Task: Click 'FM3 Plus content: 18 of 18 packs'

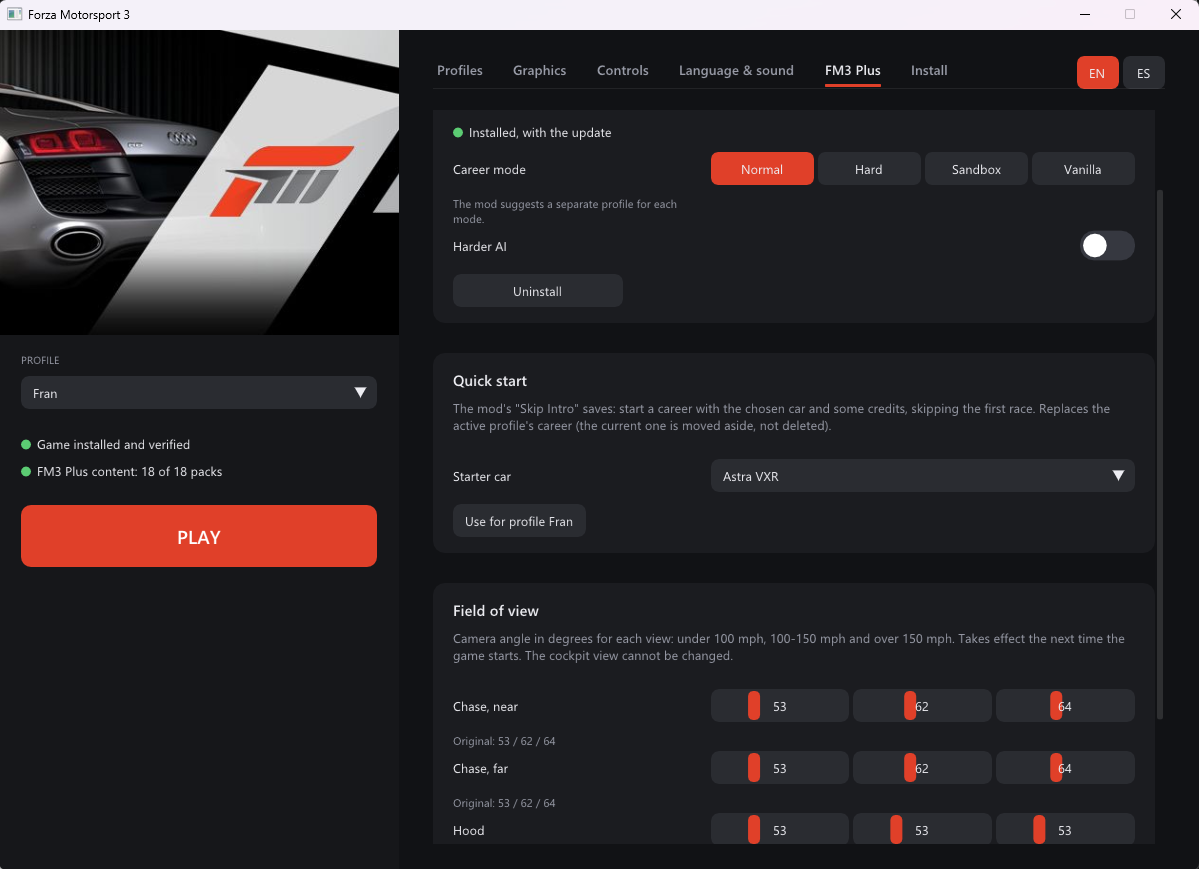Action: 129,471
